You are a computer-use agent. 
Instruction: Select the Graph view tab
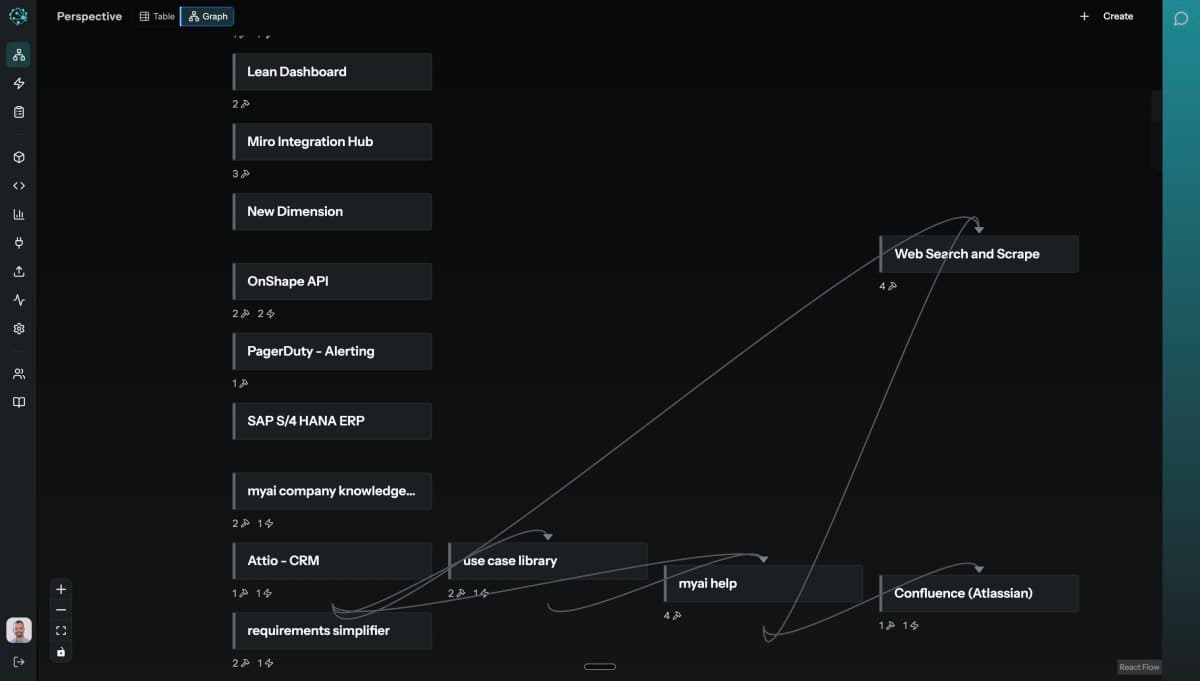pos(206,16)
